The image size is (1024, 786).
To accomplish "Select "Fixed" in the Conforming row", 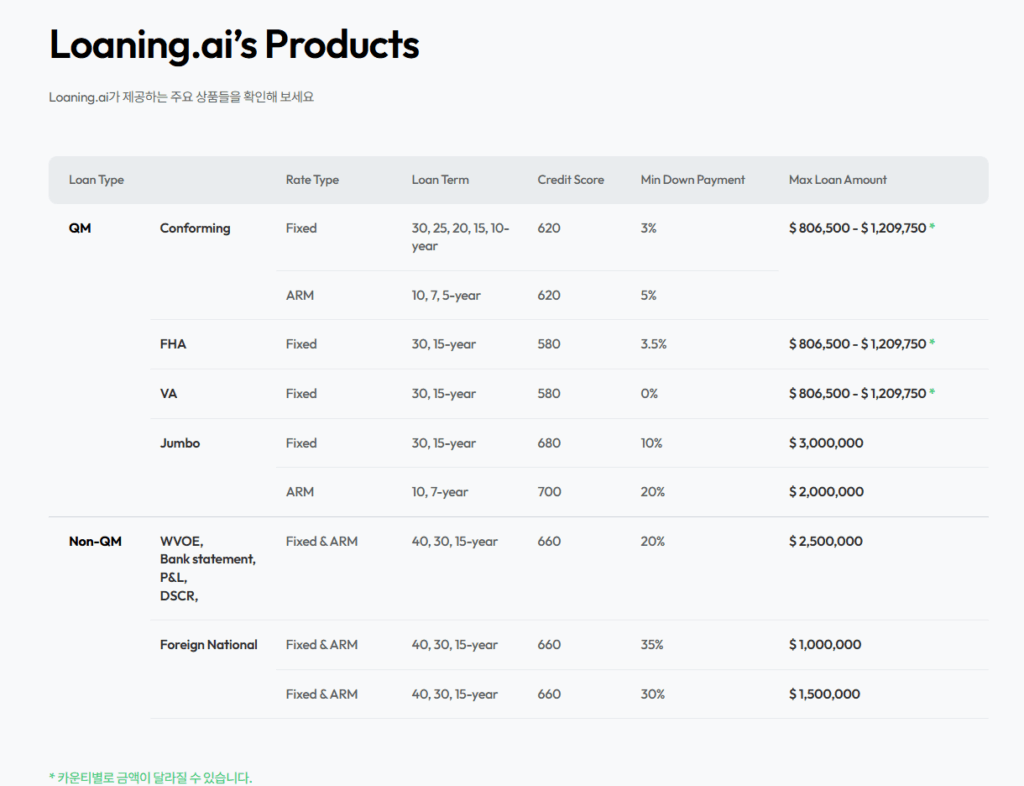I will tap(301, 228).
